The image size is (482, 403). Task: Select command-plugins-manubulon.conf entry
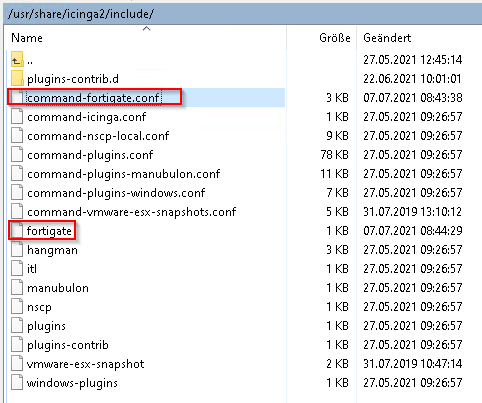124,174
